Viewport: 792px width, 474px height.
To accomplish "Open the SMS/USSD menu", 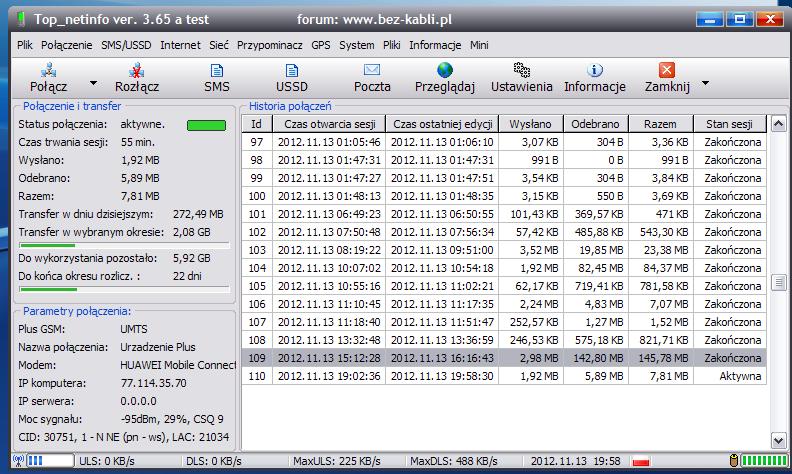I will (127, 45).
